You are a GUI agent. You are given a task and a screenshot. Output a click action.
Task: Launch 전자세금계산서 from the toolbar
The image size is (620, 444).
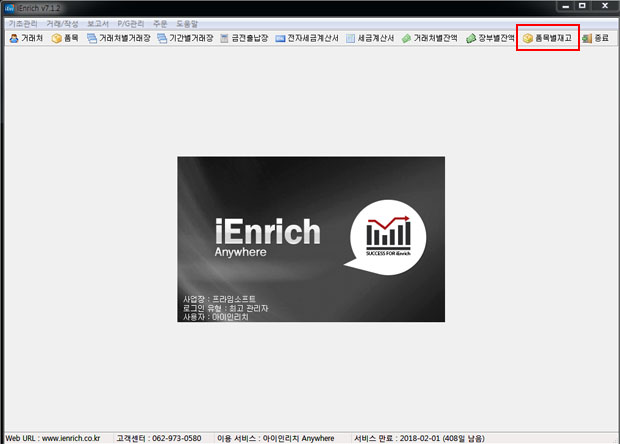[x=307, y=38]
